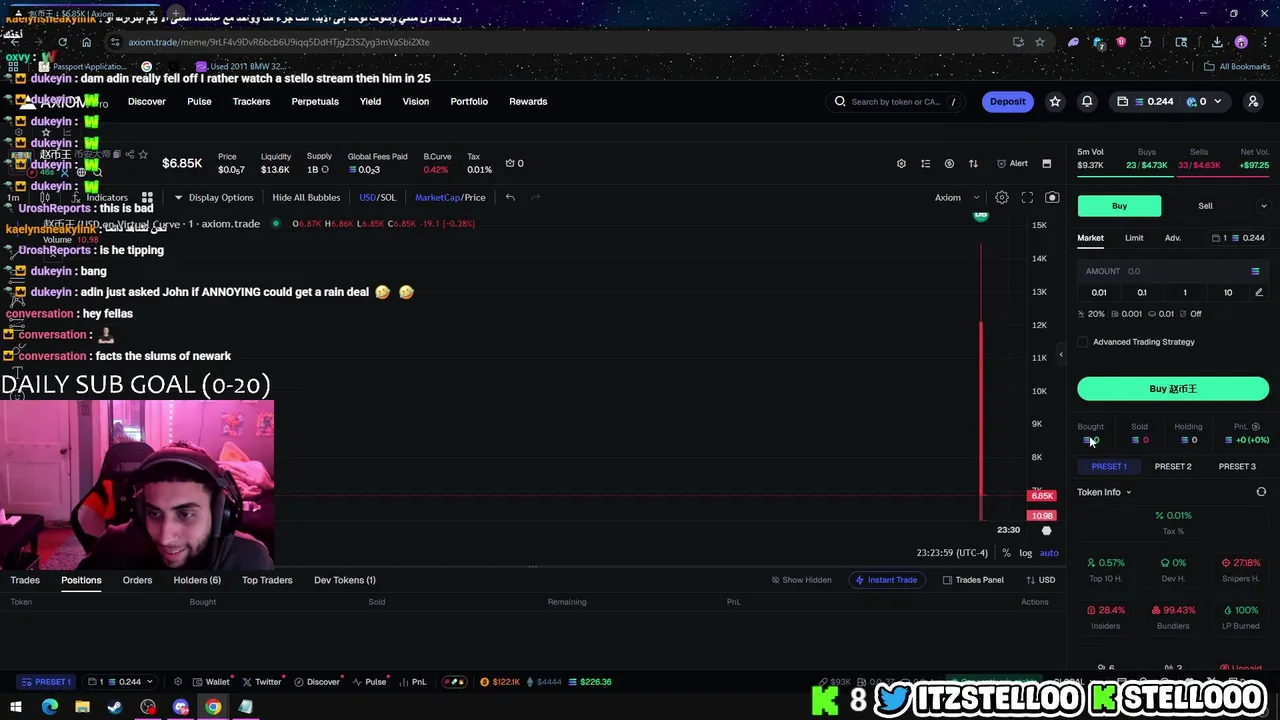Open PnL tracker in bottom bar
1280x720 pixels.
point(413,682)
